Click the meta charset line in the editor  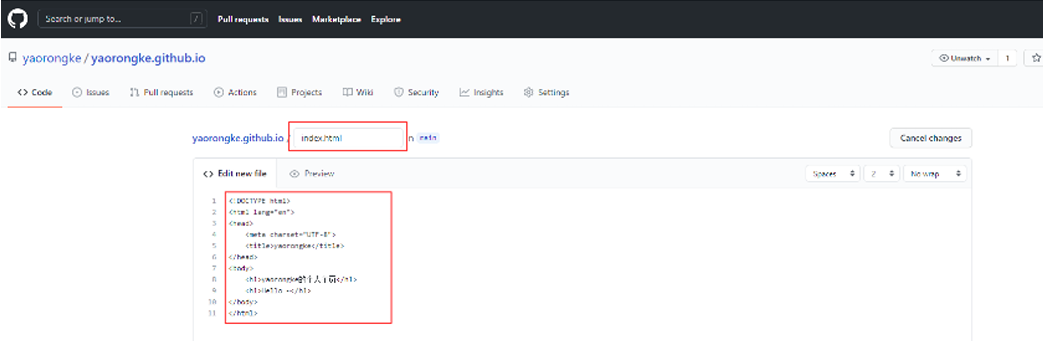click(291, 234)
